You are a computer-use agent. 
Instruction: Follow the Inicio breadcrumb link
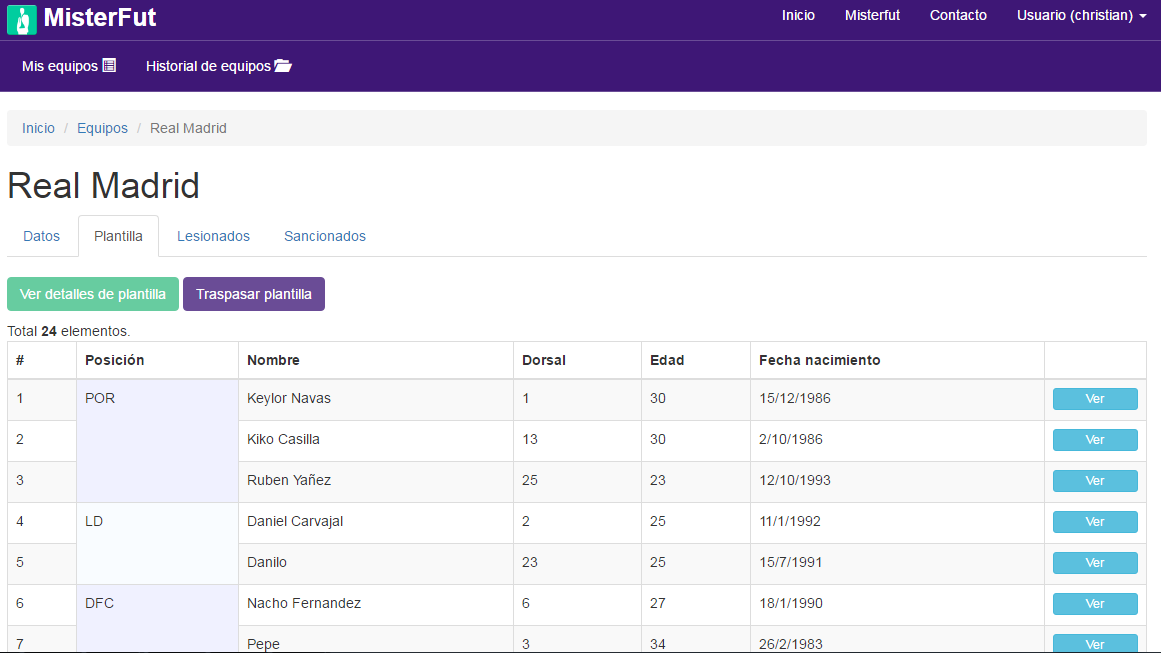click(39, 128)
